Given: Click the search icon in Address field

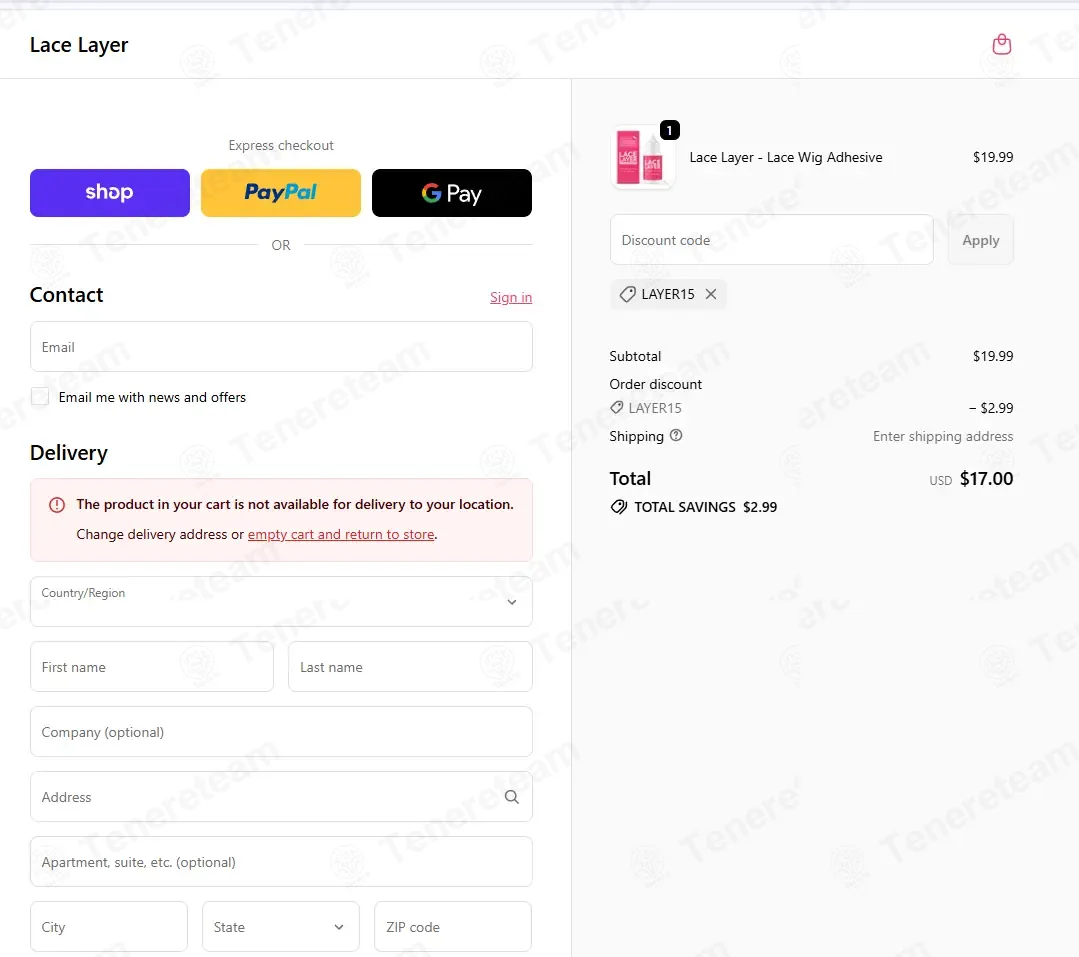Looking at the screenshot, I should [x=511, y=797].
